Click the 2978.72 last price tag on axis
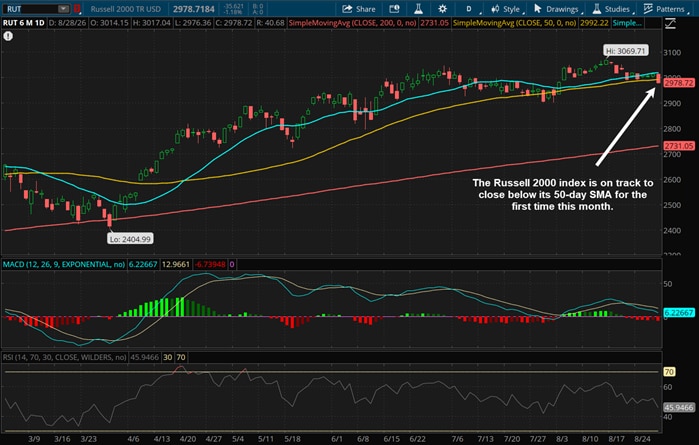The width and height of the screenshot is (699, 445). [x=678, y=83]
